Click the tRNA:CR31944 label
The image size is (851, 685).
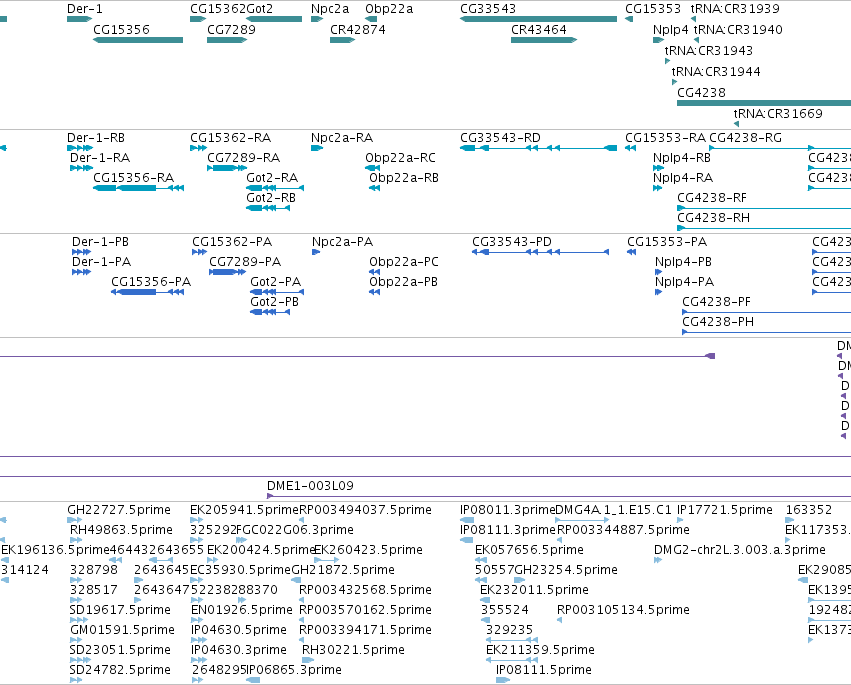[x=716, y=71]
